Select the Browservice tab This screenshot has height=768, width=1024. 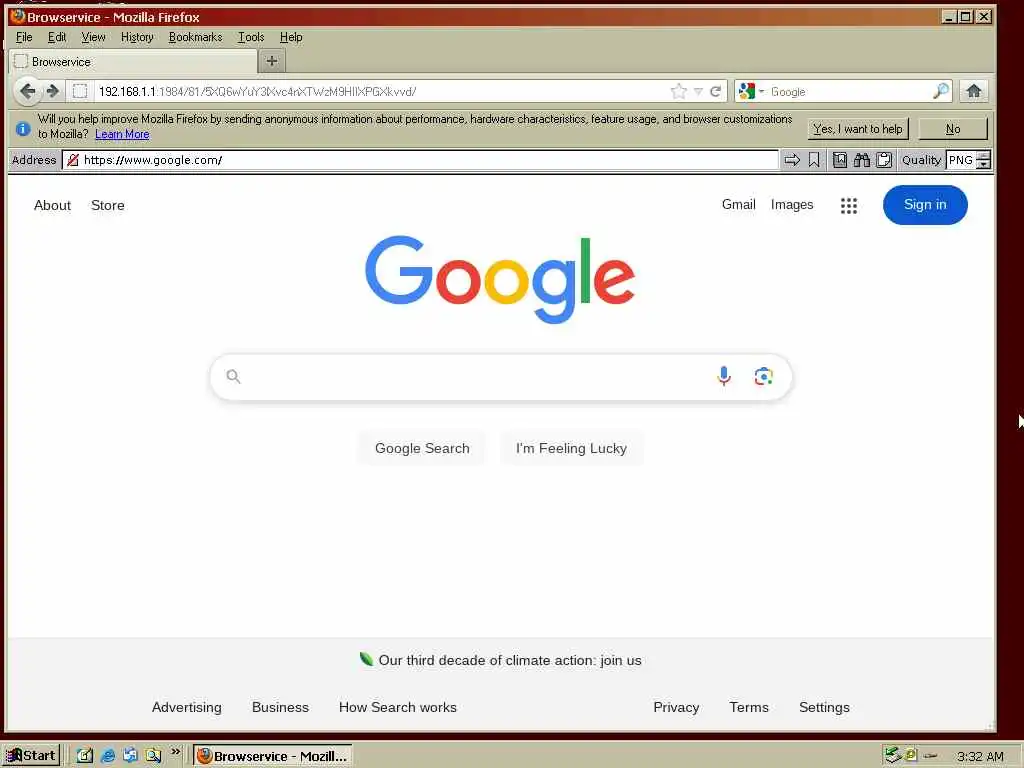[134, 61]
